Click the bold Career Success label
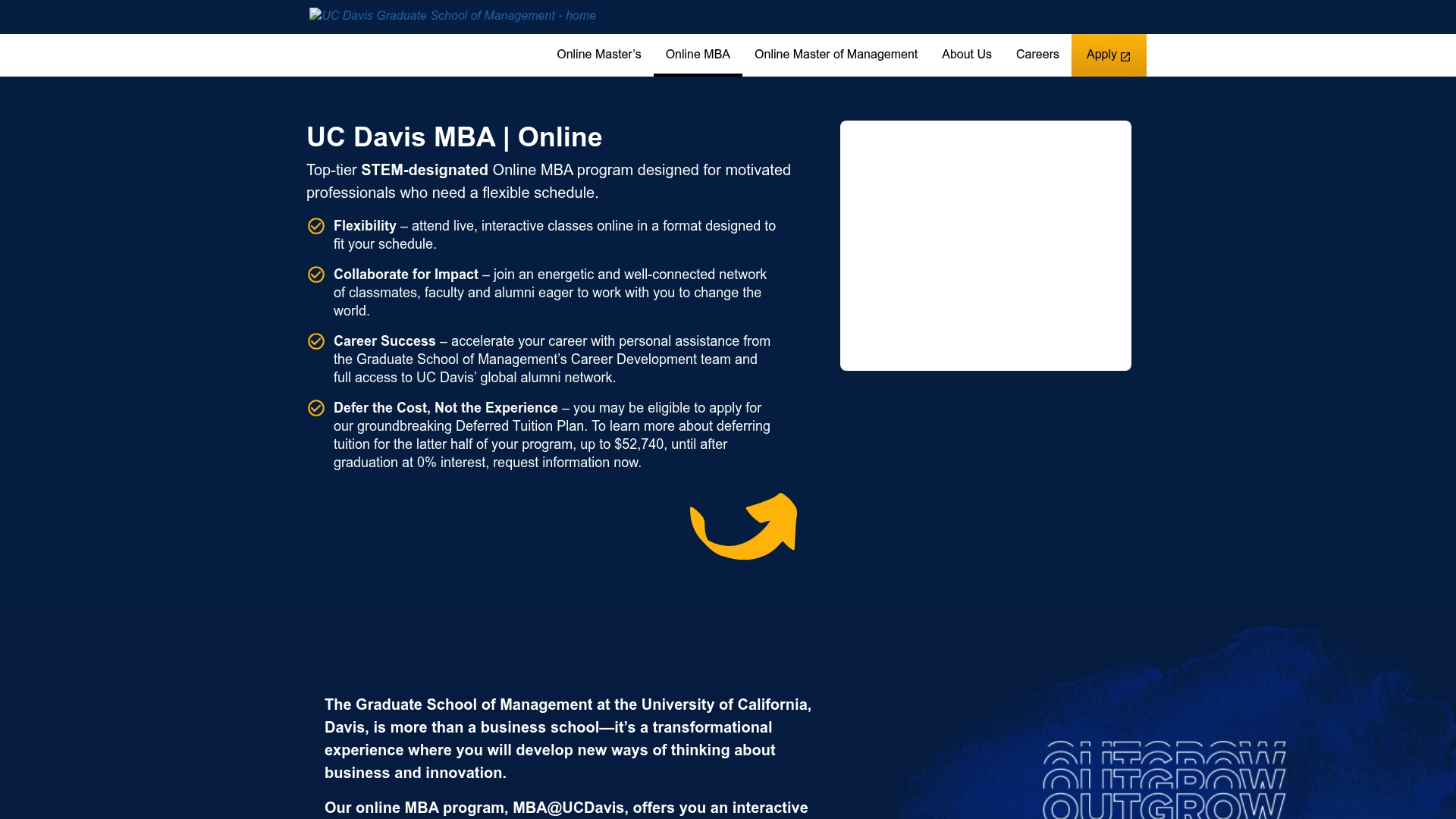The width and height of the screenshot is (1456, 819). tap(384, 341)
